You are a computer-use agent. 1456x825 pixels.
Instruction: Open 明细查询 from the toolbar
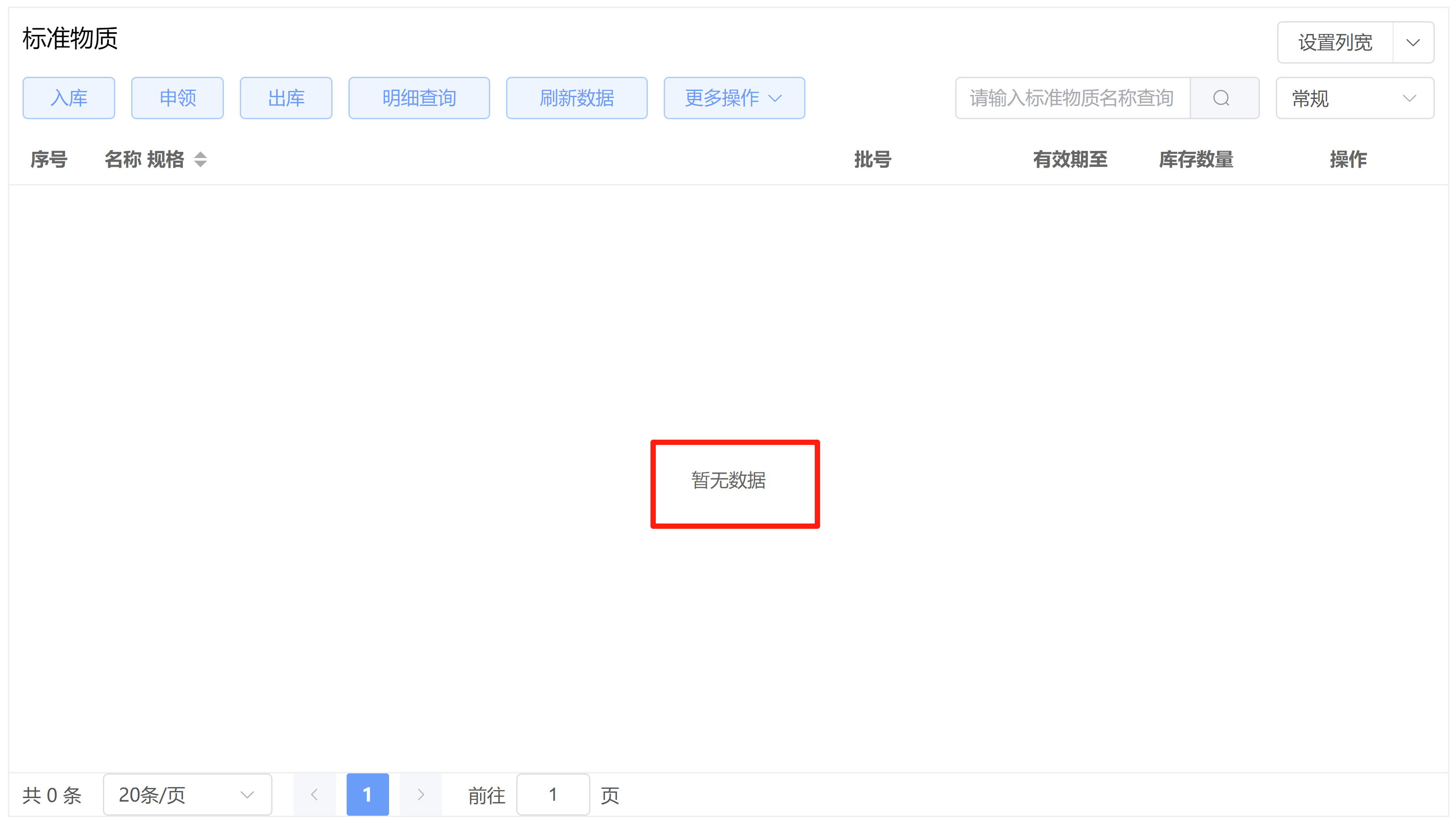[x=419, y=98]
